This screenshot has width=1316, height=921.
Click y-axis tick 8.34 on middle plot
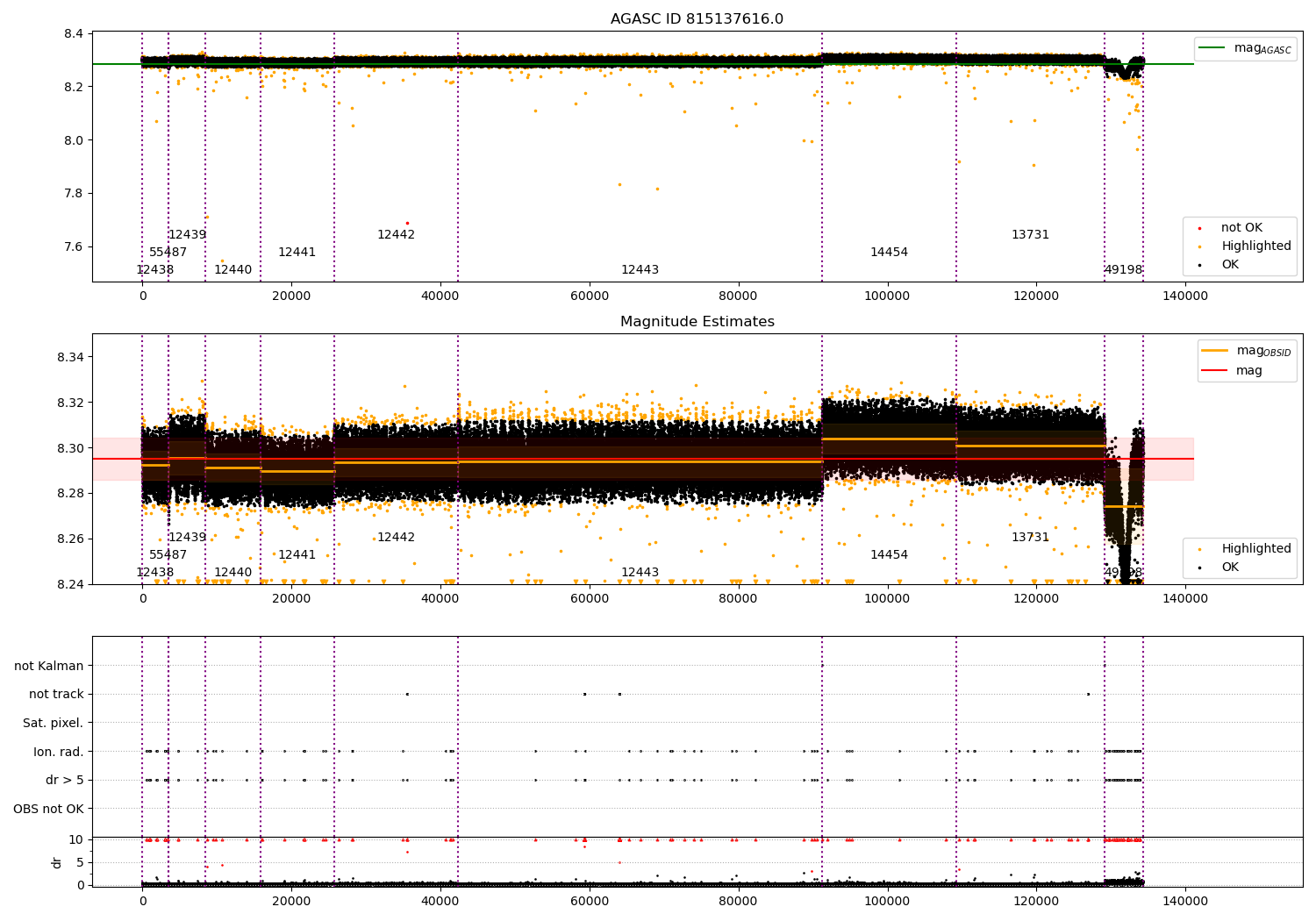[x=70, y=358]
